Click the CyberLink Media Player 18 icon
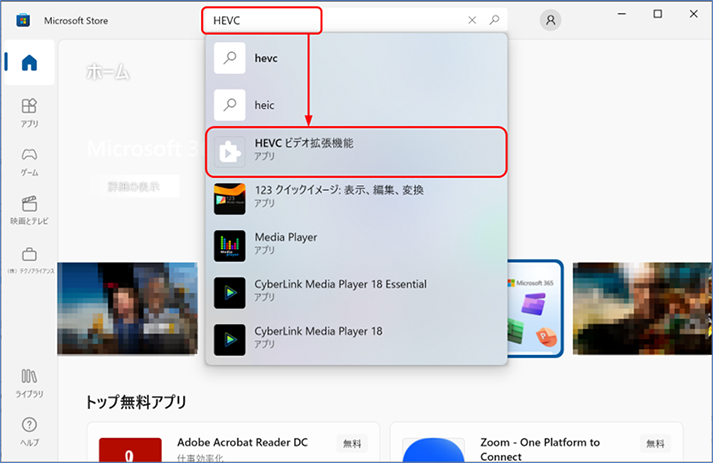This screenshot has height=463, width=713. (230, 339)
